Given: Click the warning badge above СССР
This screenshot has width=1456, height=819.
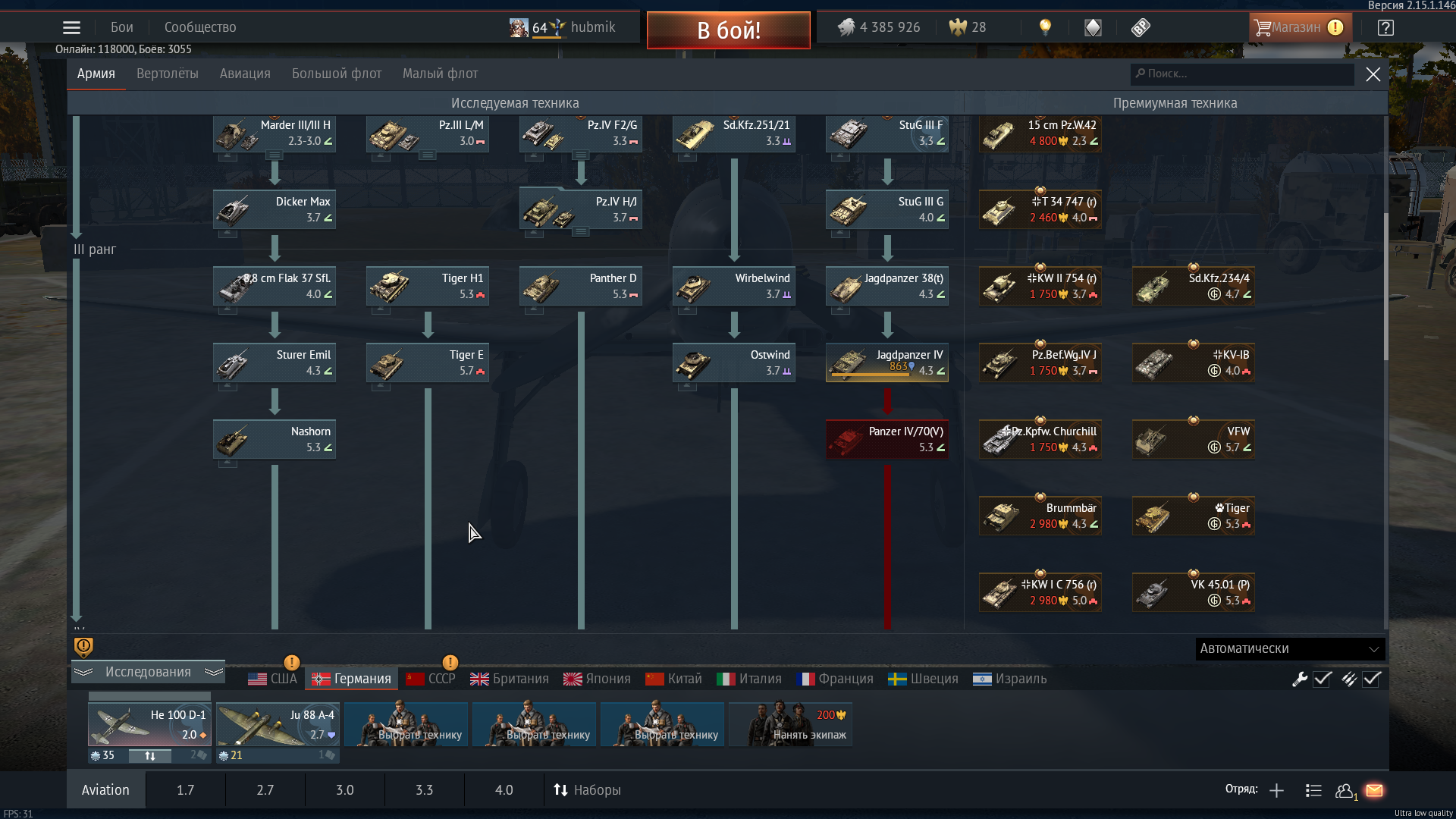Looking at the screenshot, I should pos(450,662).
